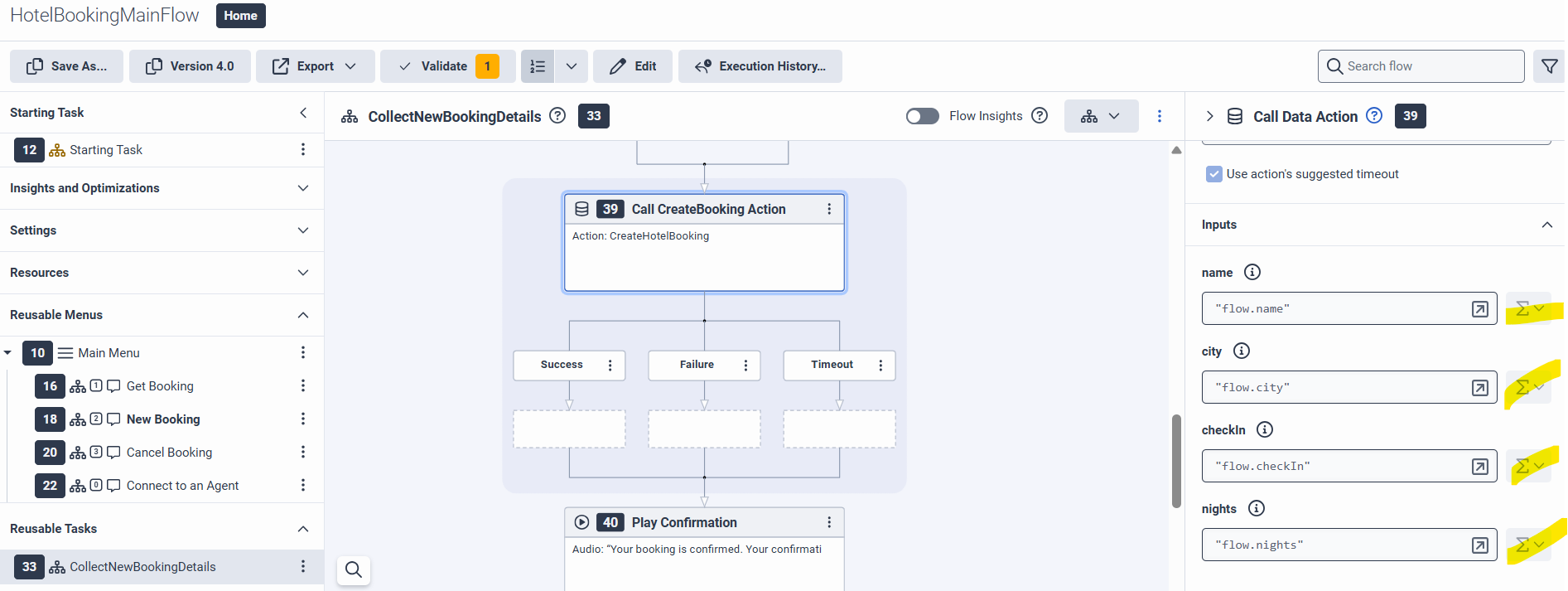Click the Validate button
The image size is (1568, 591).
point(444,66)
